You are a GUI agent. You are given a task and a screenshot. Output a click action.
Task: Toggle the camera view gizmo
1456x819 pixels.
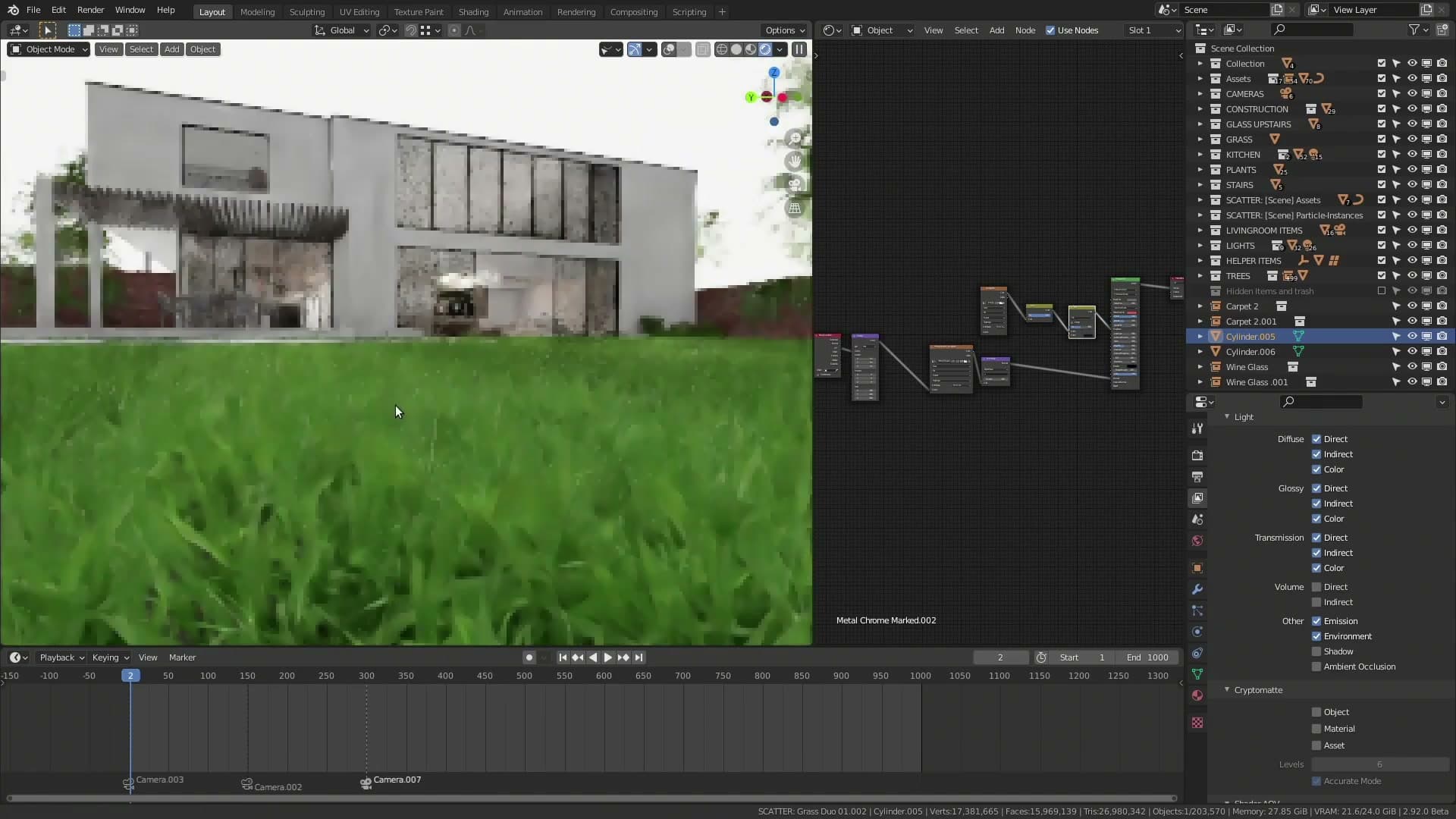[795, 184]
